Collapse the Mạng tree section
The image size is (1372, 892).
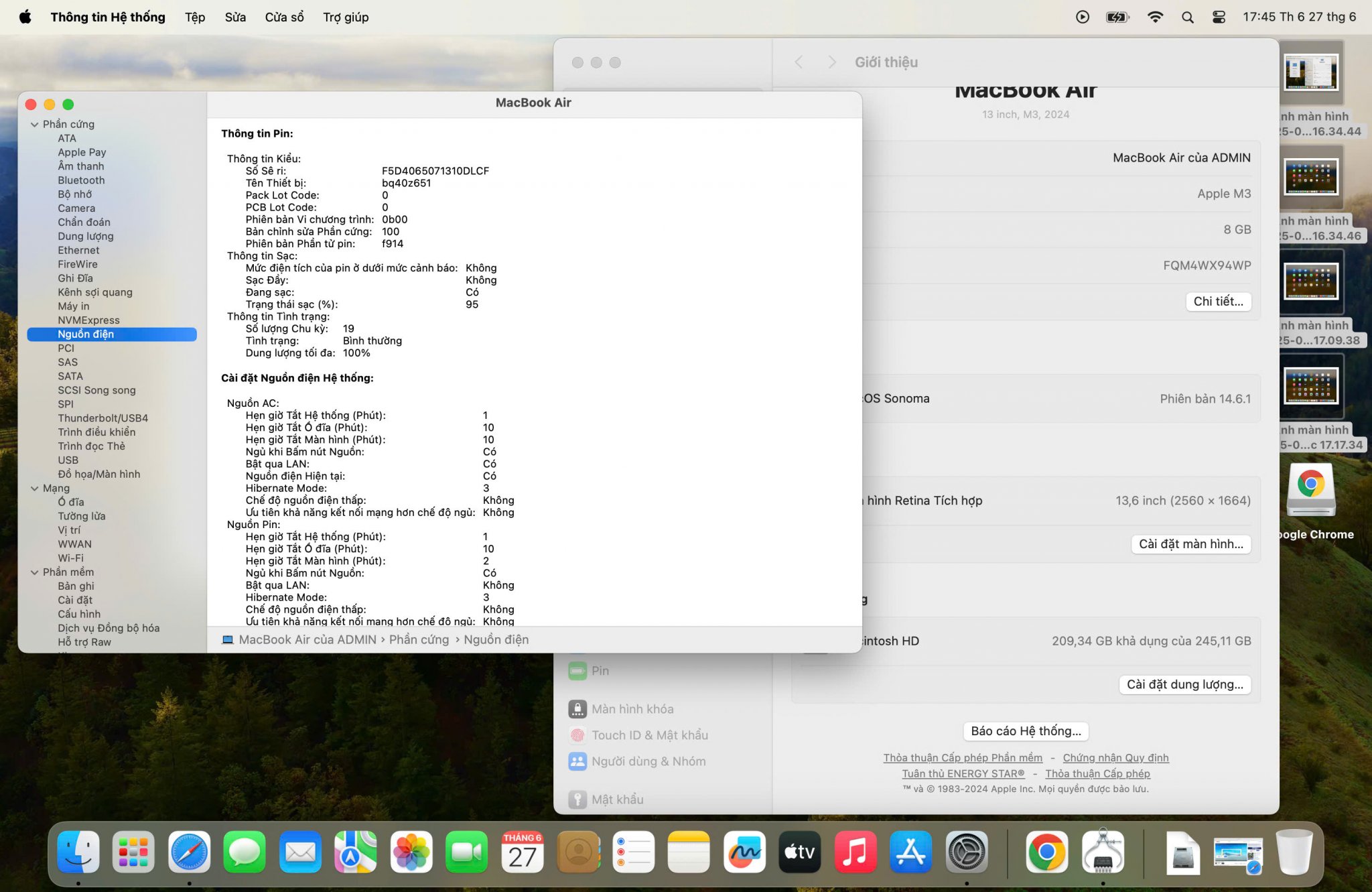tap(34, 489)
